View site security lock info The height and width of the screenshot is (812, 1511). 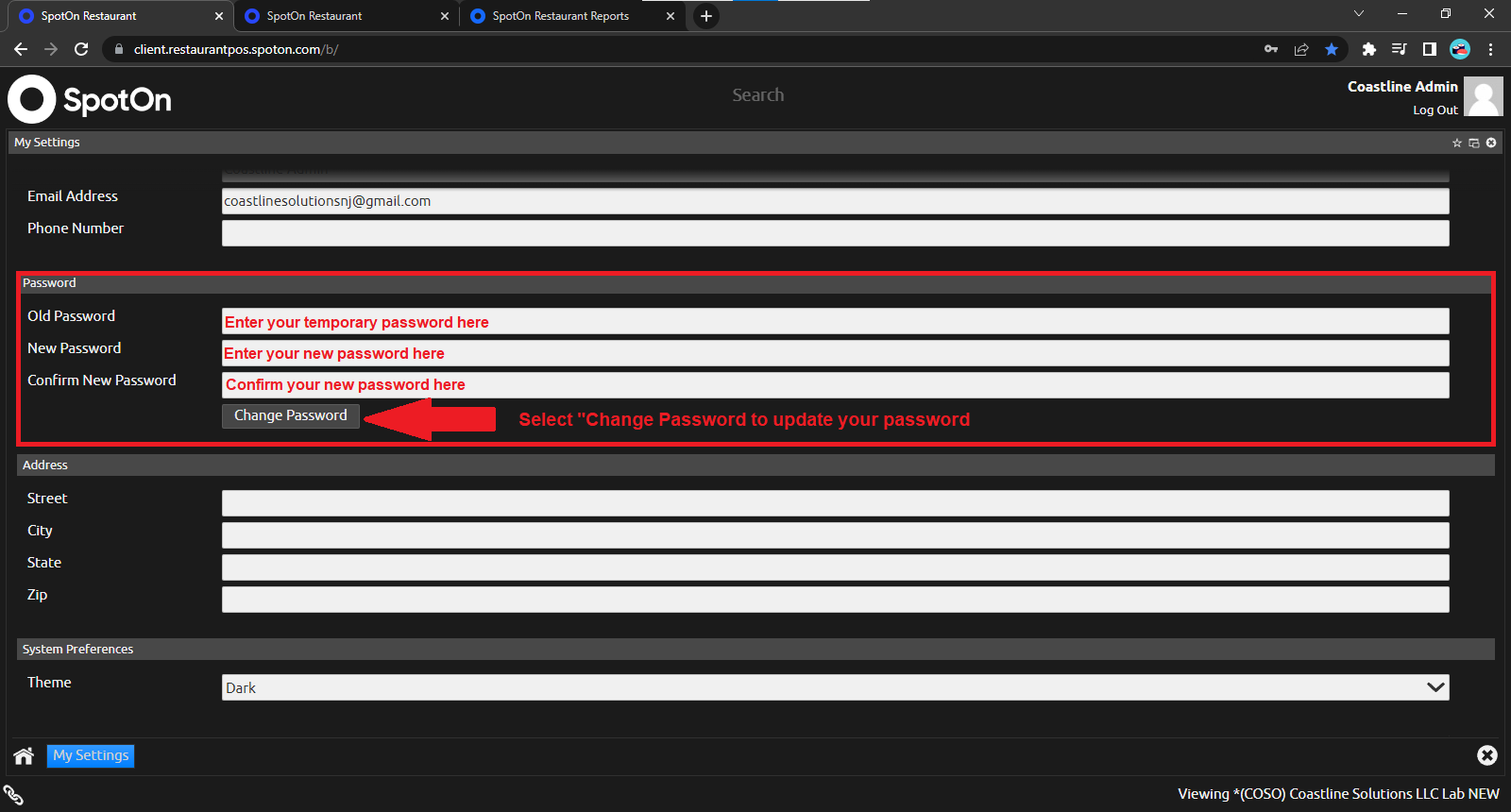tap(118, 49)
